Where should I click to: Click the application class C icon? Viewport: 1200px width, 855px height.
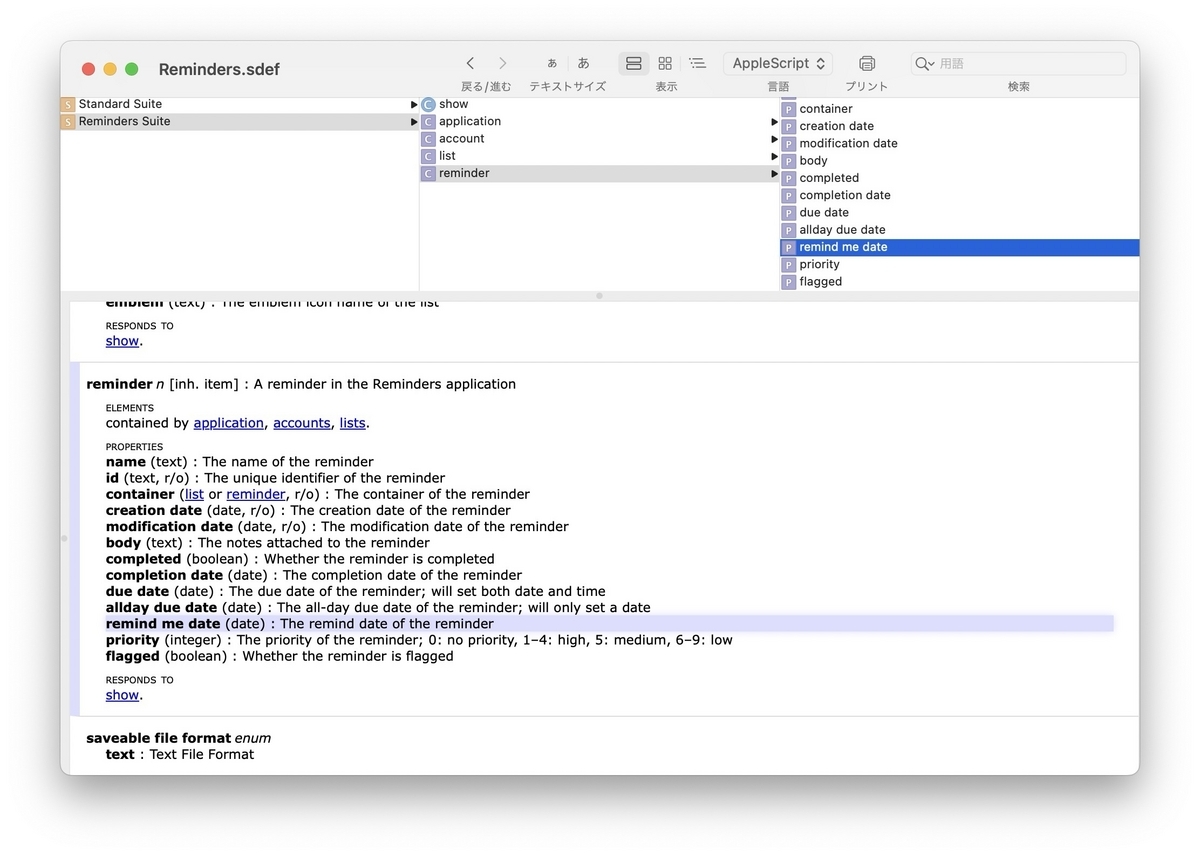pos(428,122)
